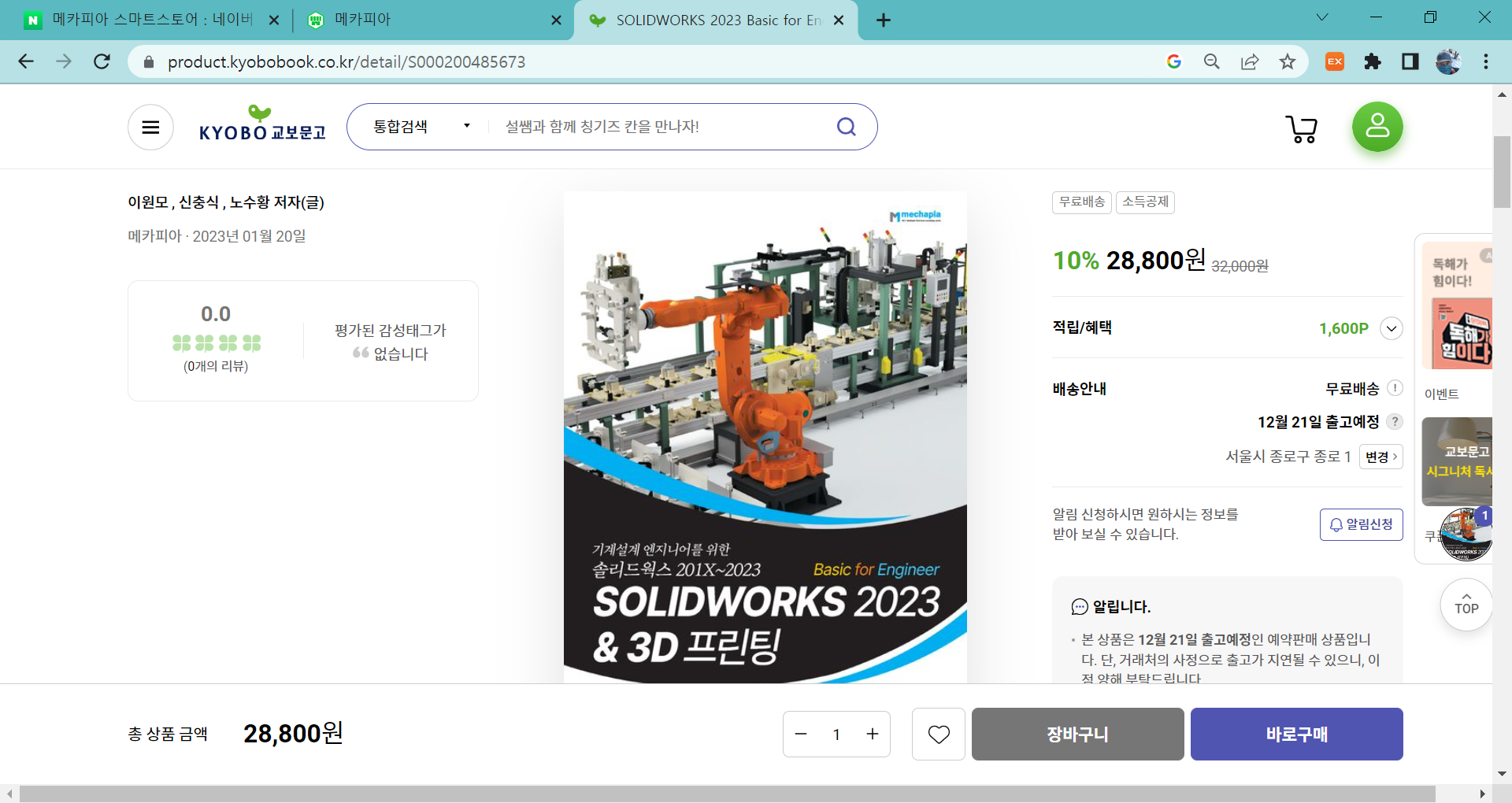Image resolution: width=1512 pixels, height=803 pixels.
Task: Click the horizontal scrollbar thumb
Action: pos(727,794)
